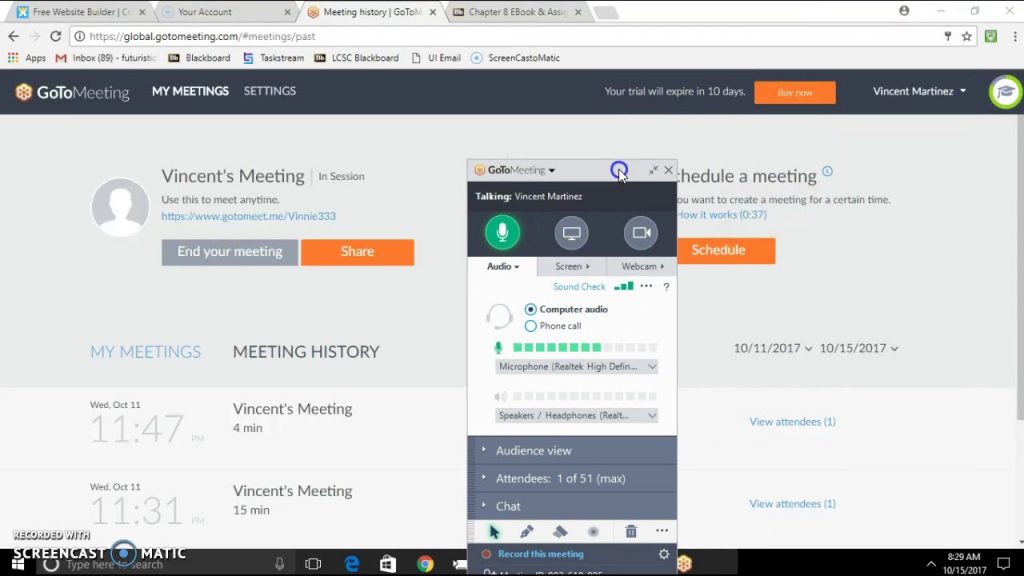The image size is (1024, 576).
Task: Select the pen drawing tool
Action: (x=526, y=532)
